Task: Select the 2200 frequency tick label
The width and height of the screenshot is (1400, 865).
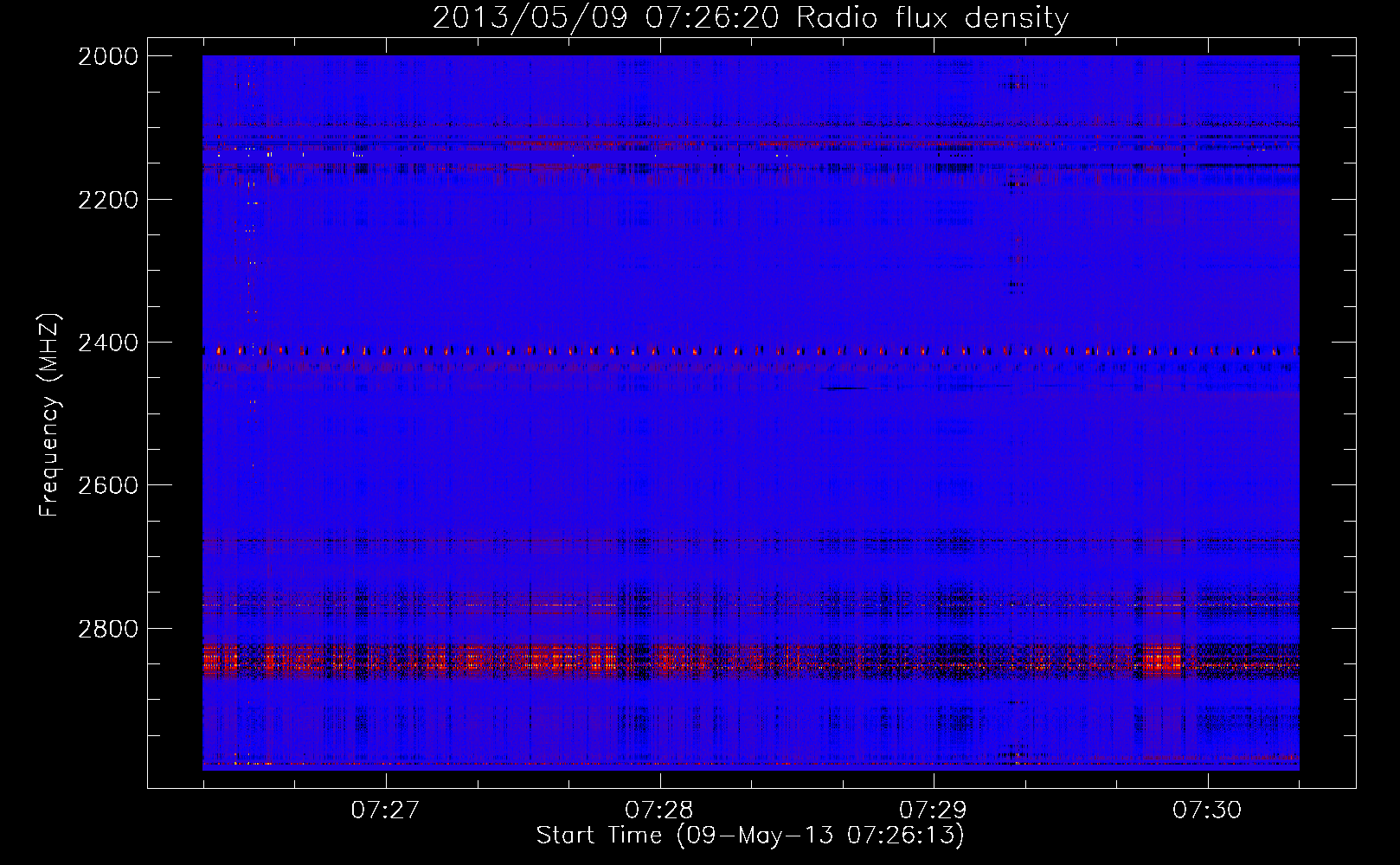Action: pyautogui.click(x=108, y=200)
